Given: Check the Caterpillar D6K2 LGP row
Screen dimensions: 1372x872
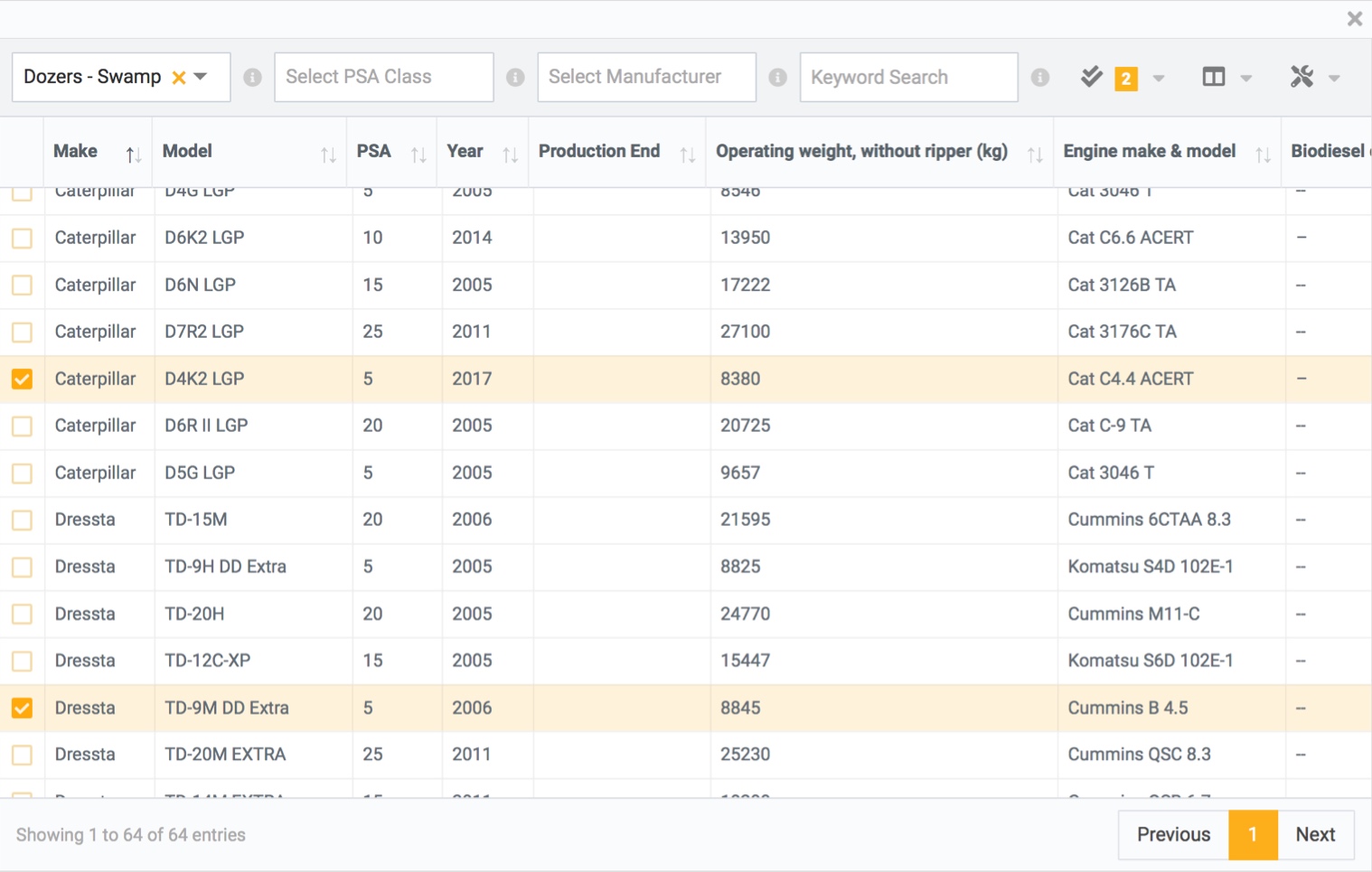Looking at the screenshot, I should click(x=23, y=239).
